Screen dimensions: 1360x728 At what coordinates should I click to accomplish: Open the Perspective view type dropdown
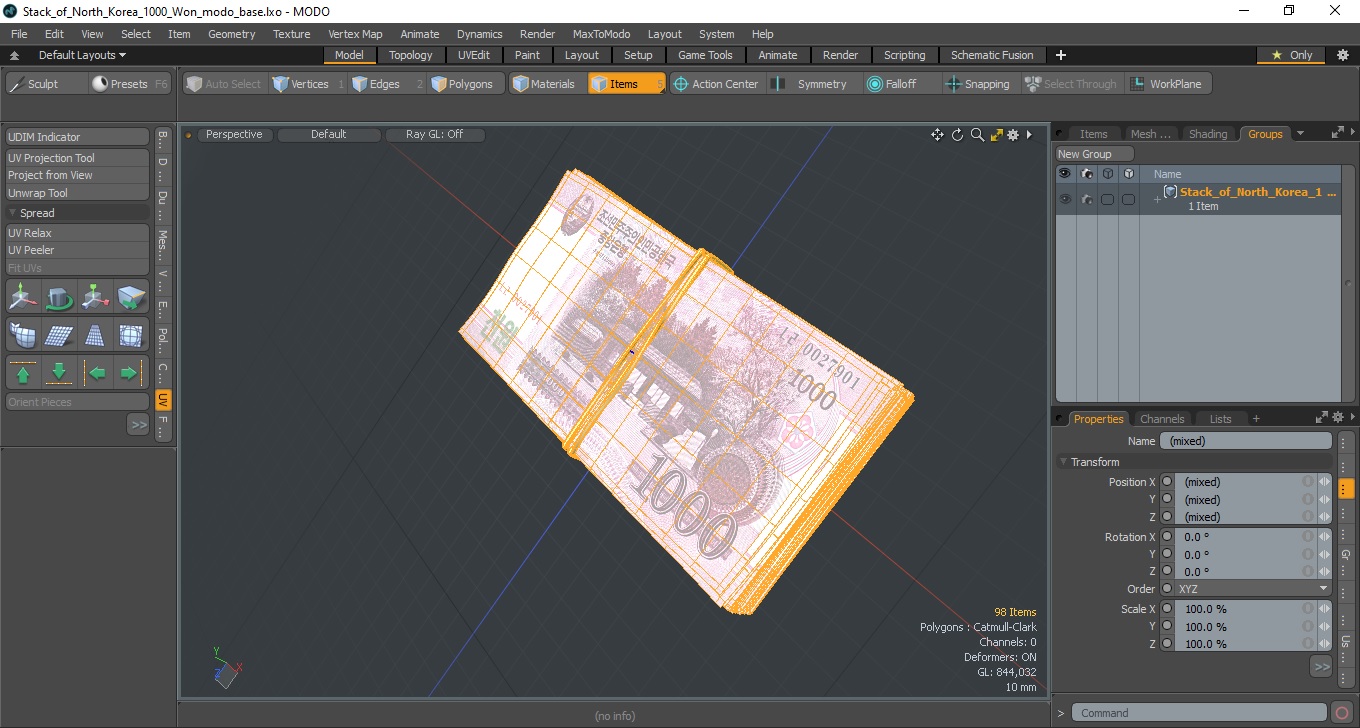(x=234, y=135)
